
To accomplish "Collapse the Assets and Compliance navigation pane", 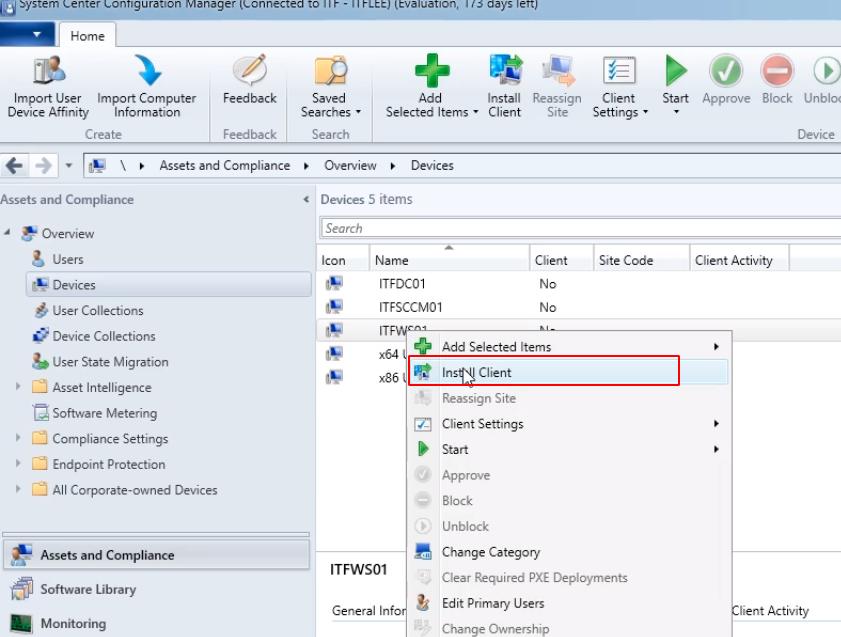I will [306, 199].
